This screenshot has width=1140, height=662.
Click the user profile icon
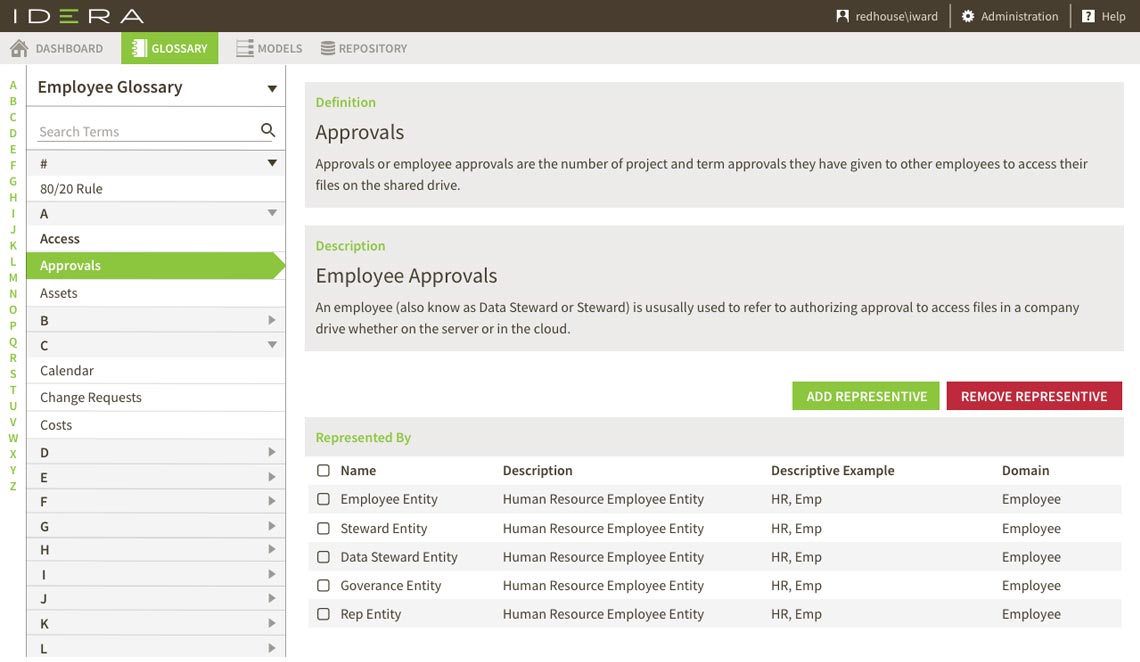842,16
